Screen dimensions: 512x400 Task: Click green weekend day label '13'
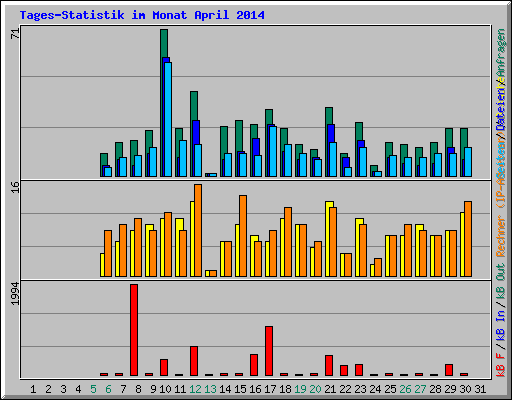210,389
